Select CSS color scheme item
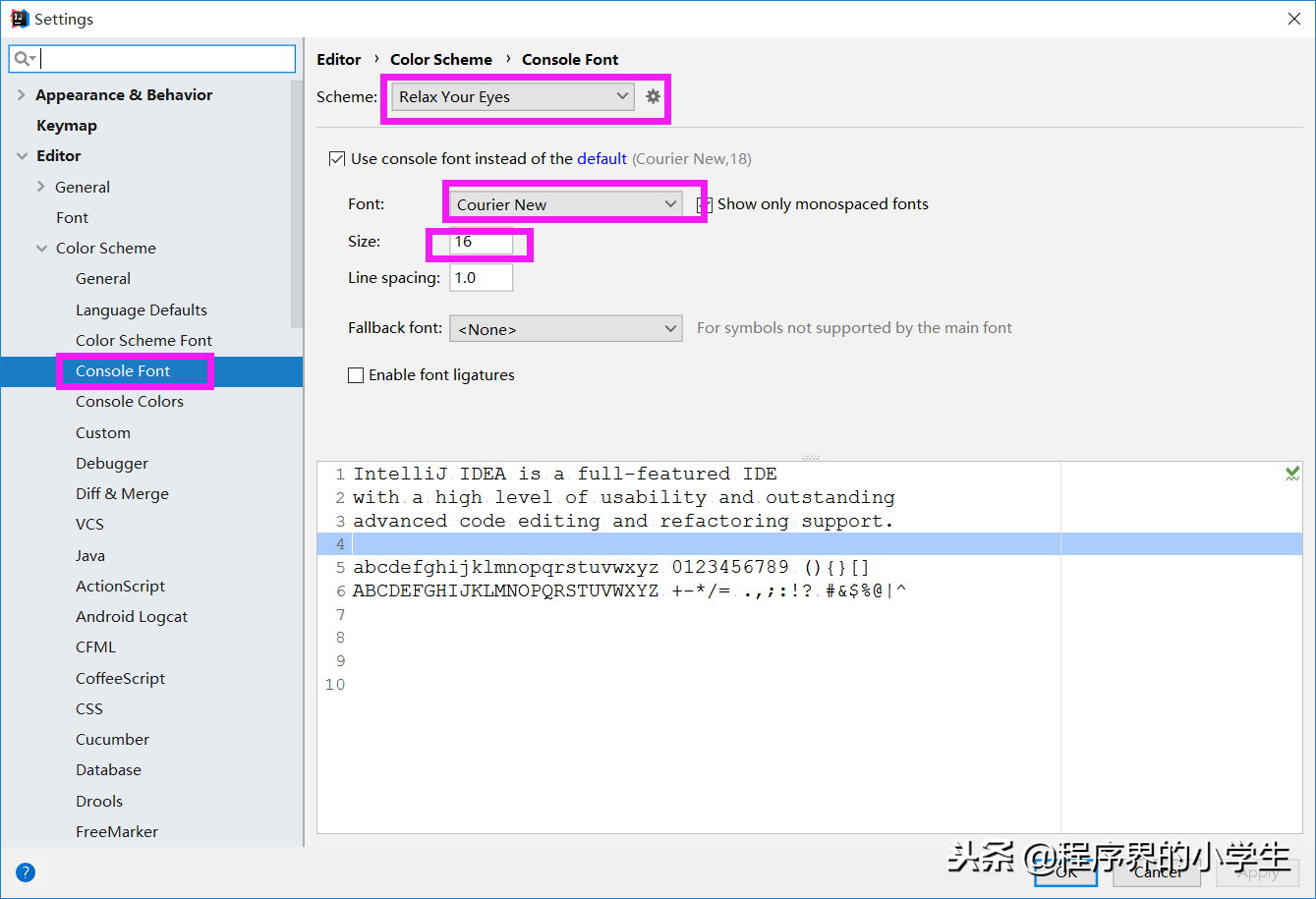The width and height of the screenshot is (1316, 899). (x=89, y=709)
